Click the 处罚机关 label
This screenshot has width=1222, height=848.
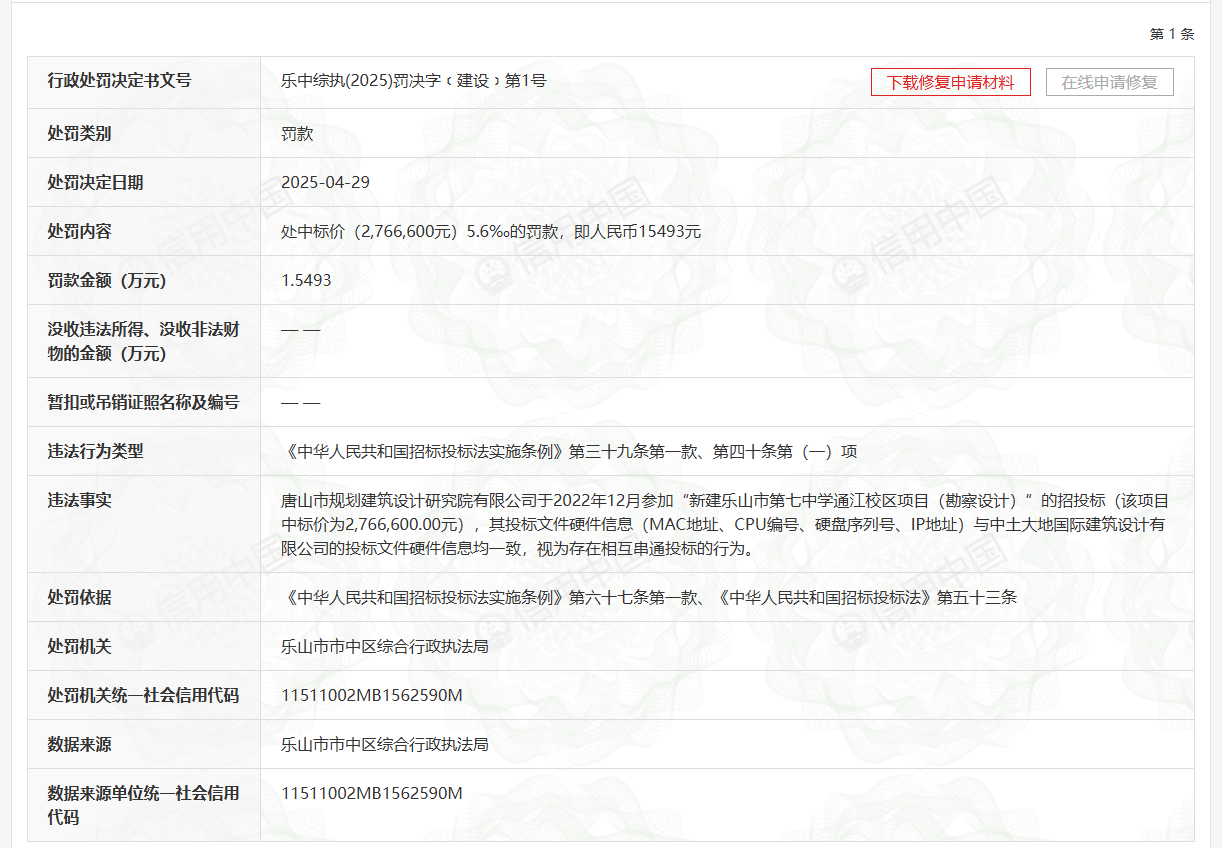pyautogui.click(x=79, y=646)
